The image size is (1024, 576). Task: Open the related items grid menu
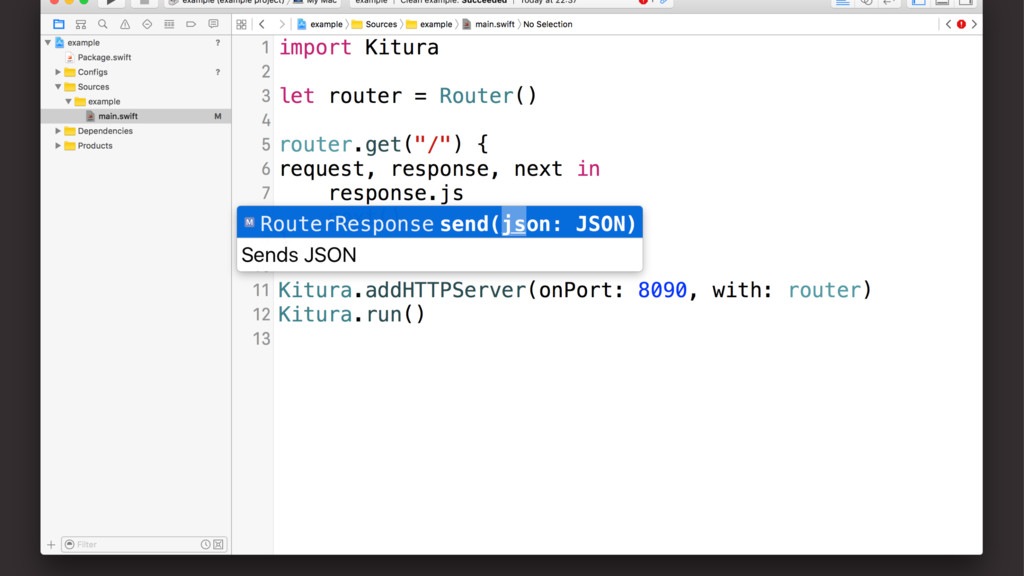pyautogui.click(x=242, y=24)
